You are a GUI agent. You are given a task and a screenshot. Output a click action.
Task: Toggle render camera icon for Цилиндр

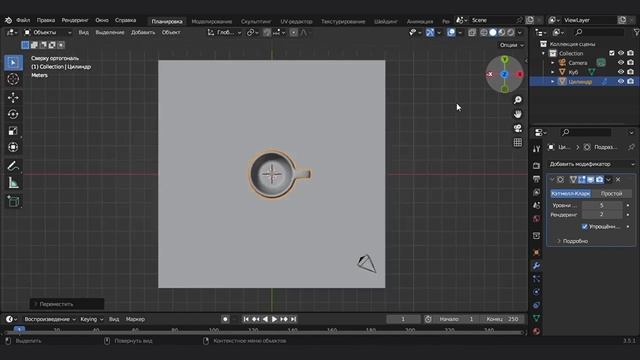631,81
